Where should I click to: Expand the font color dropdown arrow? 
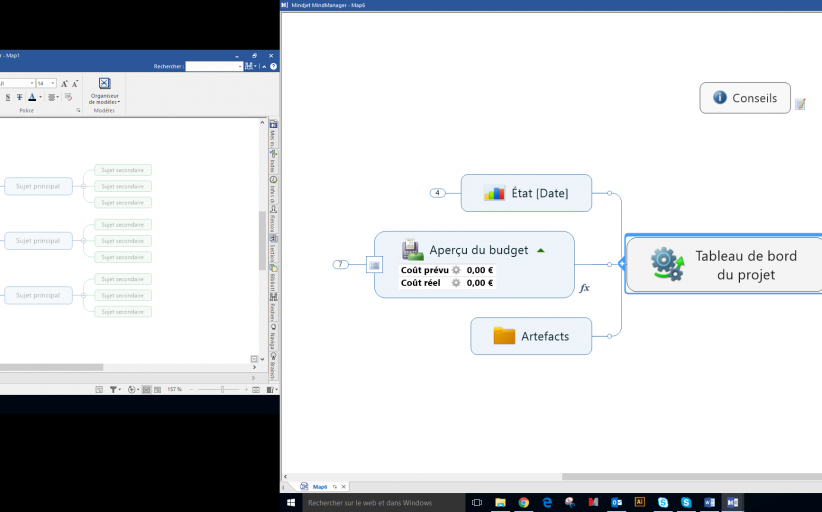(x=40, y=97)
